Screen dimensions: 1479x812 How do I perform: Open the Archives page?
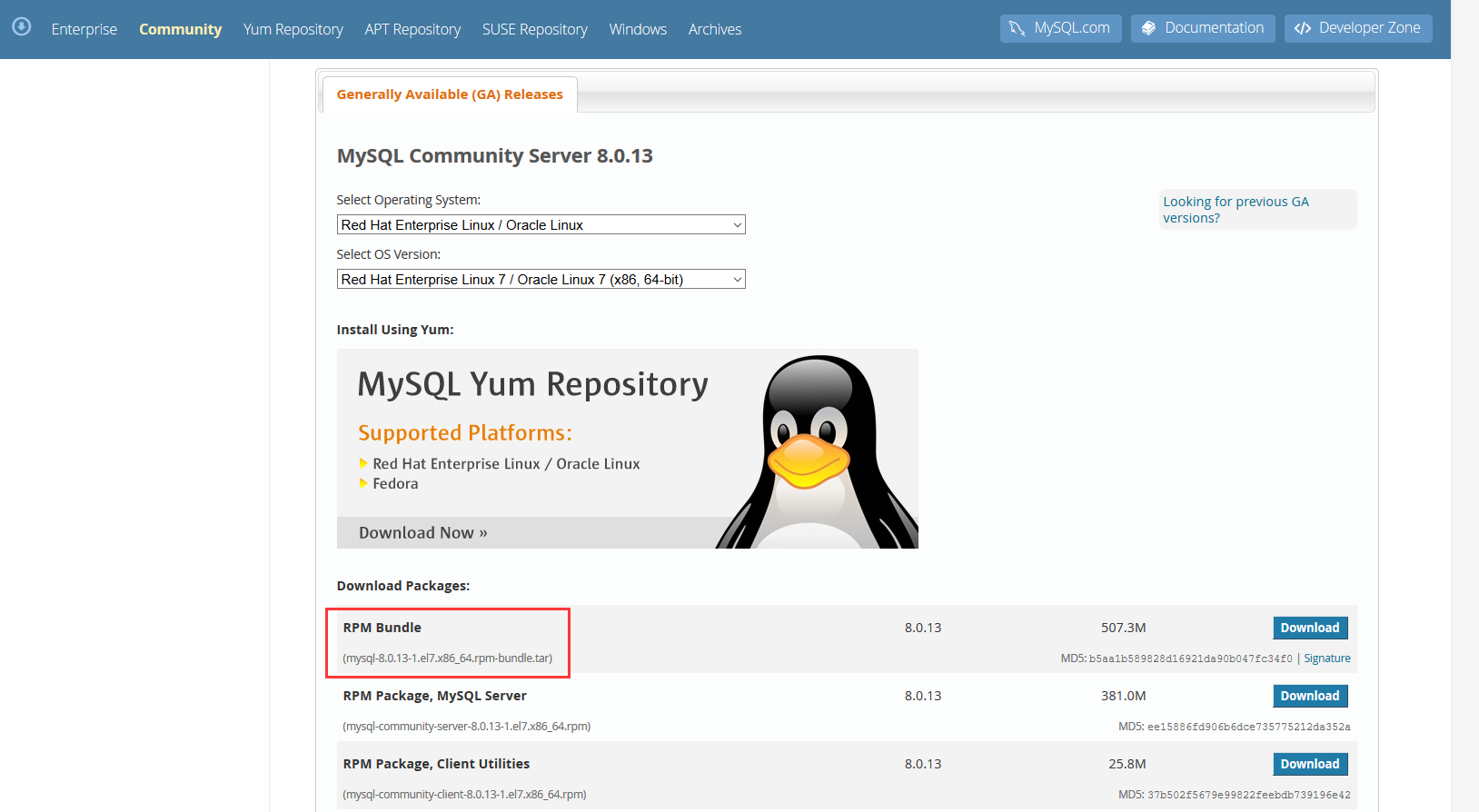coord(715,29)
